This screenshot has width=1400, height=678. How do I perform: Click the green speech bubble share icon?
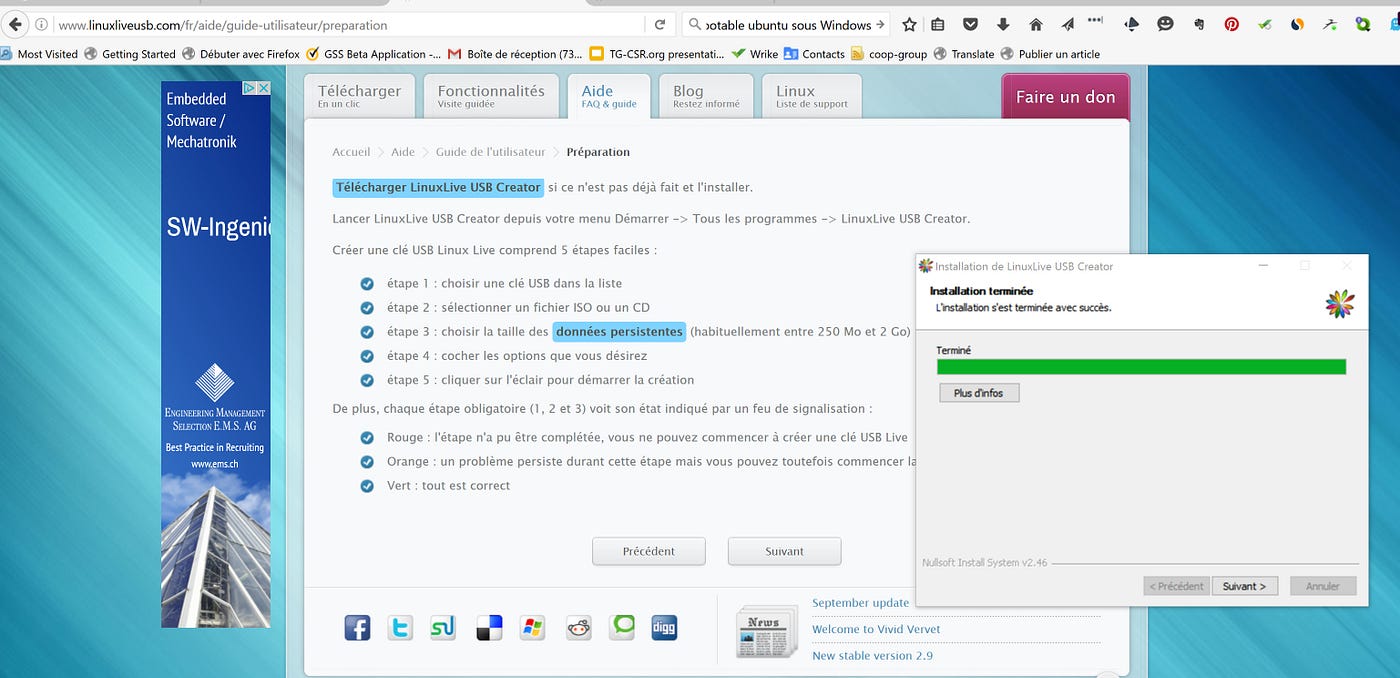pyautogui.click(x=622, y=628)
